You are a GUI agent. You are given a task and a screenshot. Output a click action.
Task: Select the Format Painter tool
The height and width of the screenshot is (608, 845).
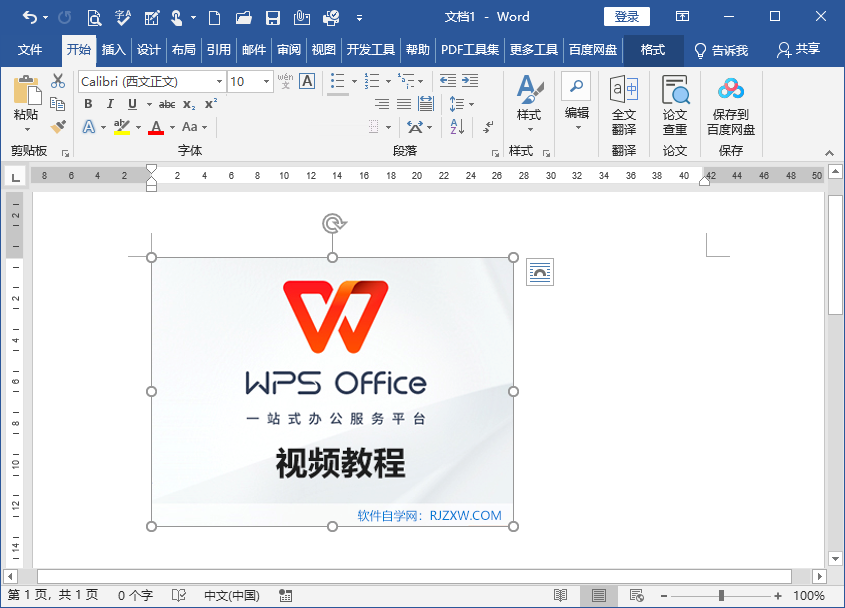click(x=57, y=127)
